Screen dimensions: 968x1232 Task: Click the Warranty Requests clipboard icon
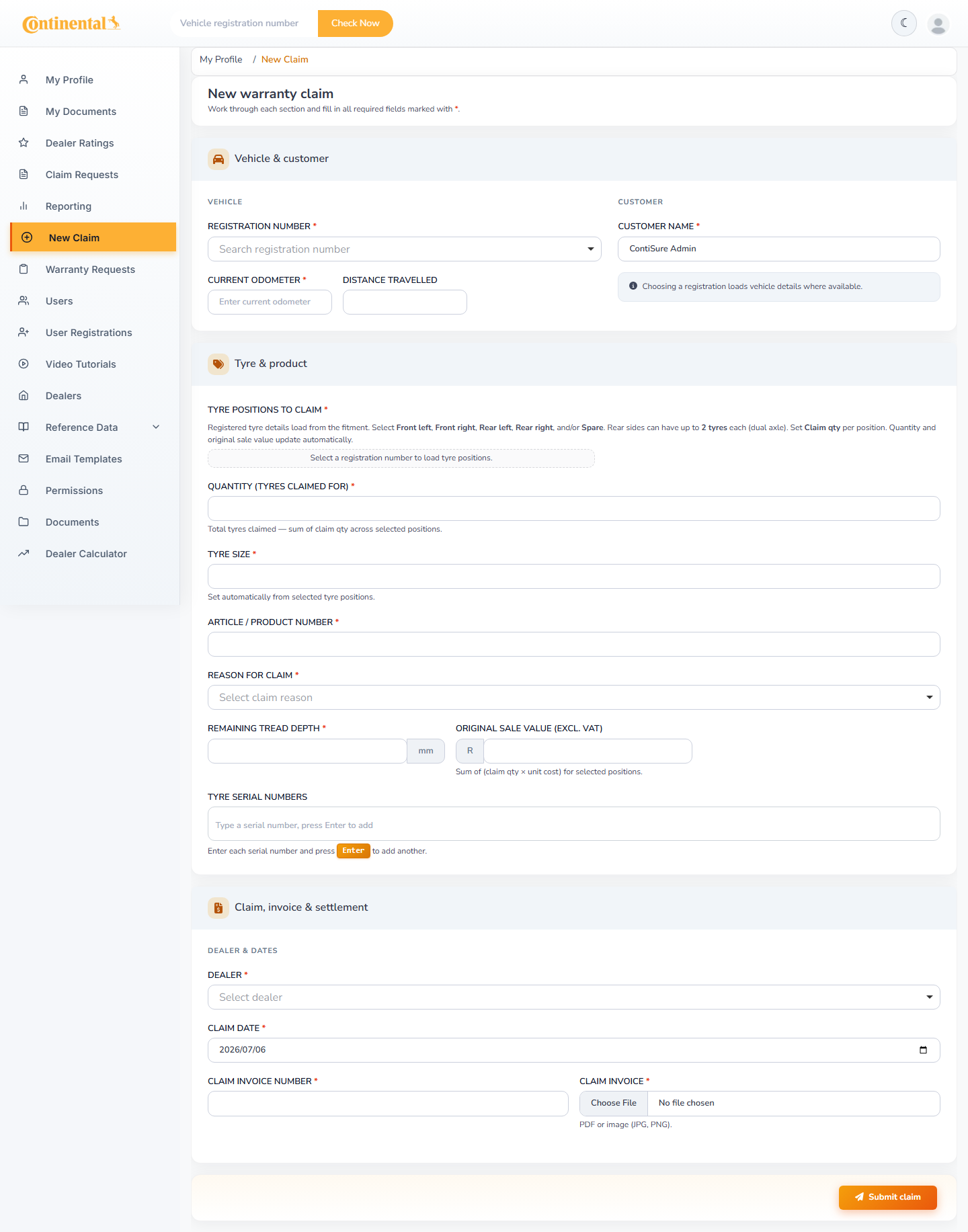[x=24, y=269]
